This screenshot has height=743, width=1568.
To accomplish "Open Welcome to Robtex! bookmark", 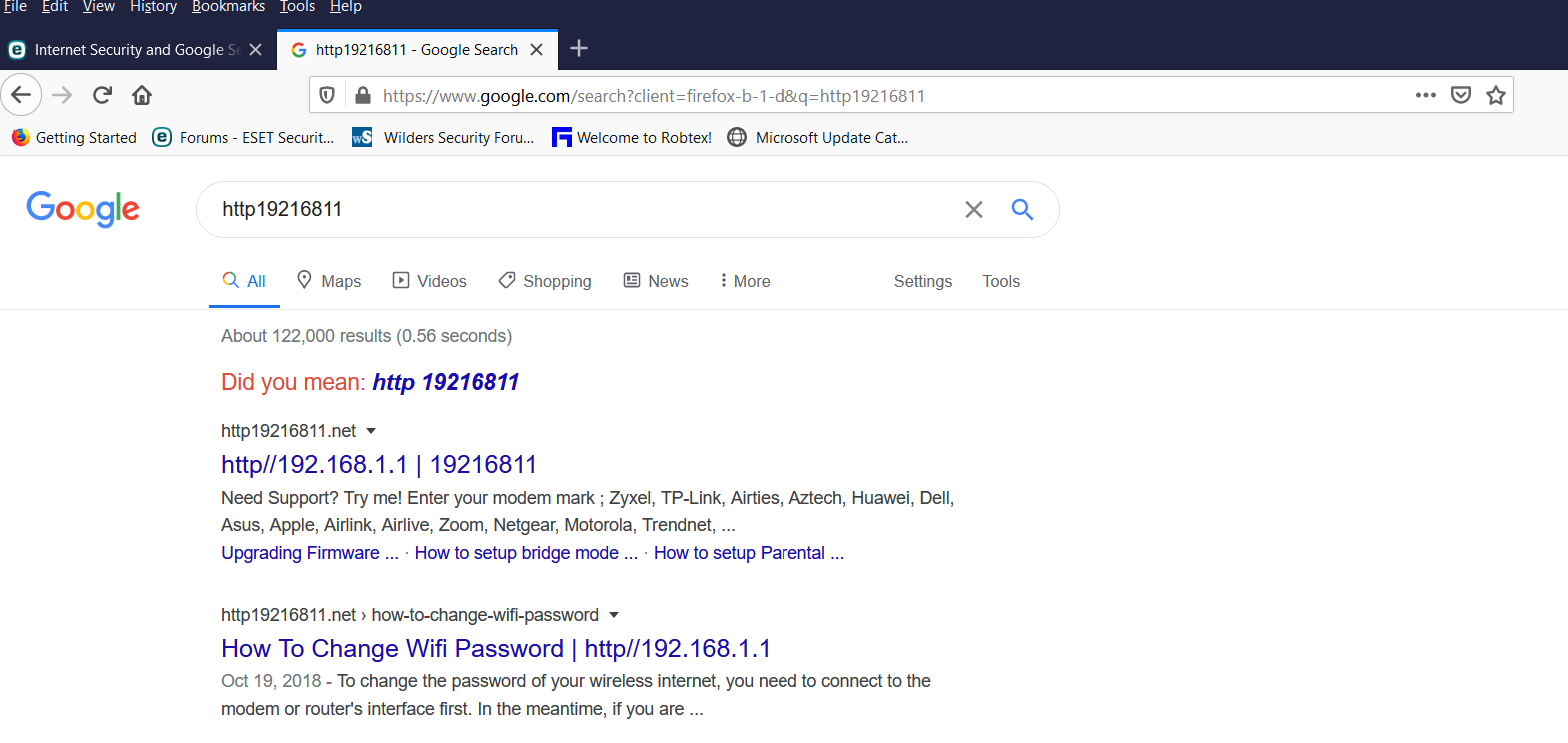I will tap(632, 137).
